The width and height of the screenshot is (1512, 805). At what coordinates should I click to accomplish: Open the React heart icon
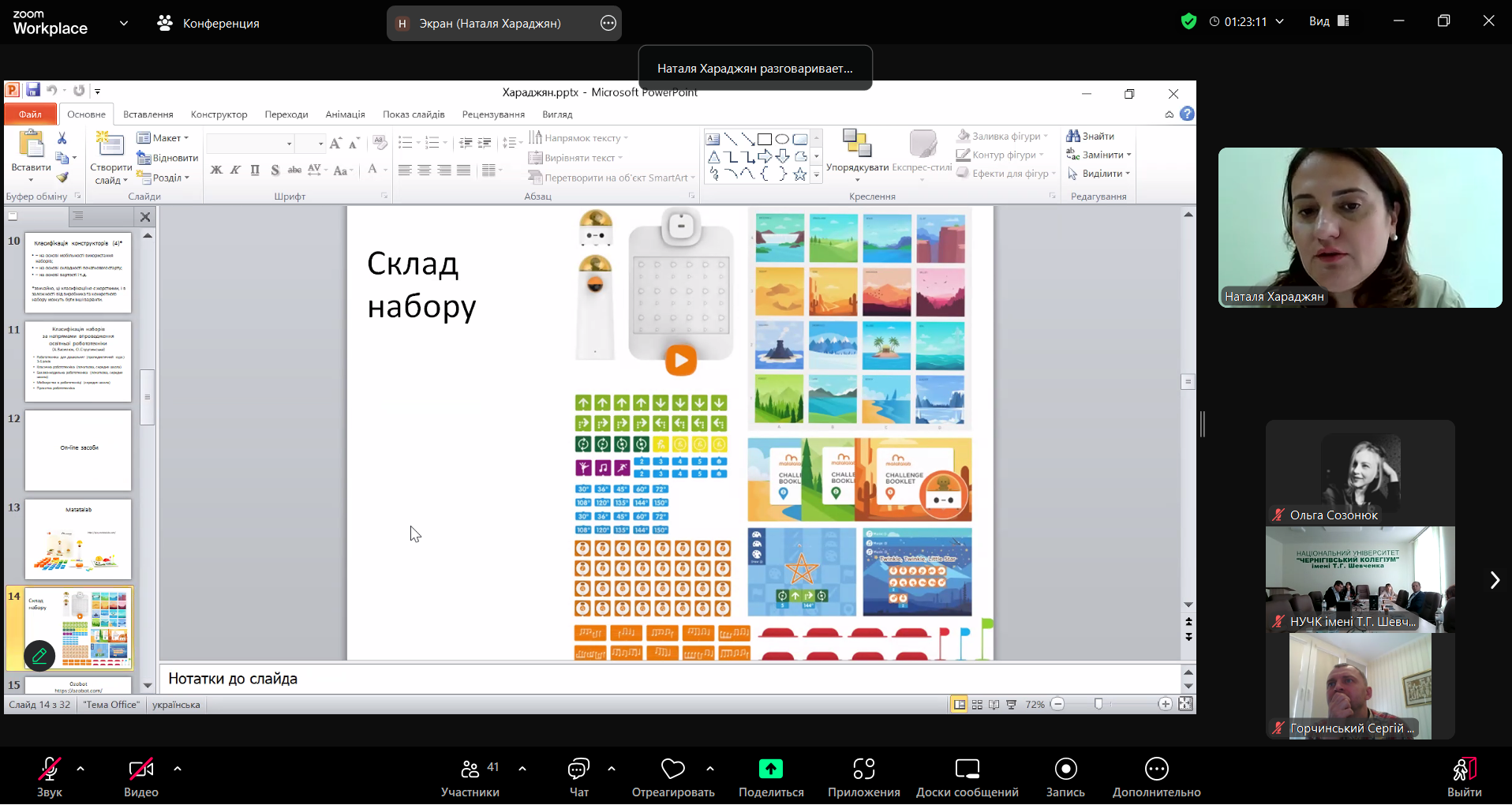(672, 769)
